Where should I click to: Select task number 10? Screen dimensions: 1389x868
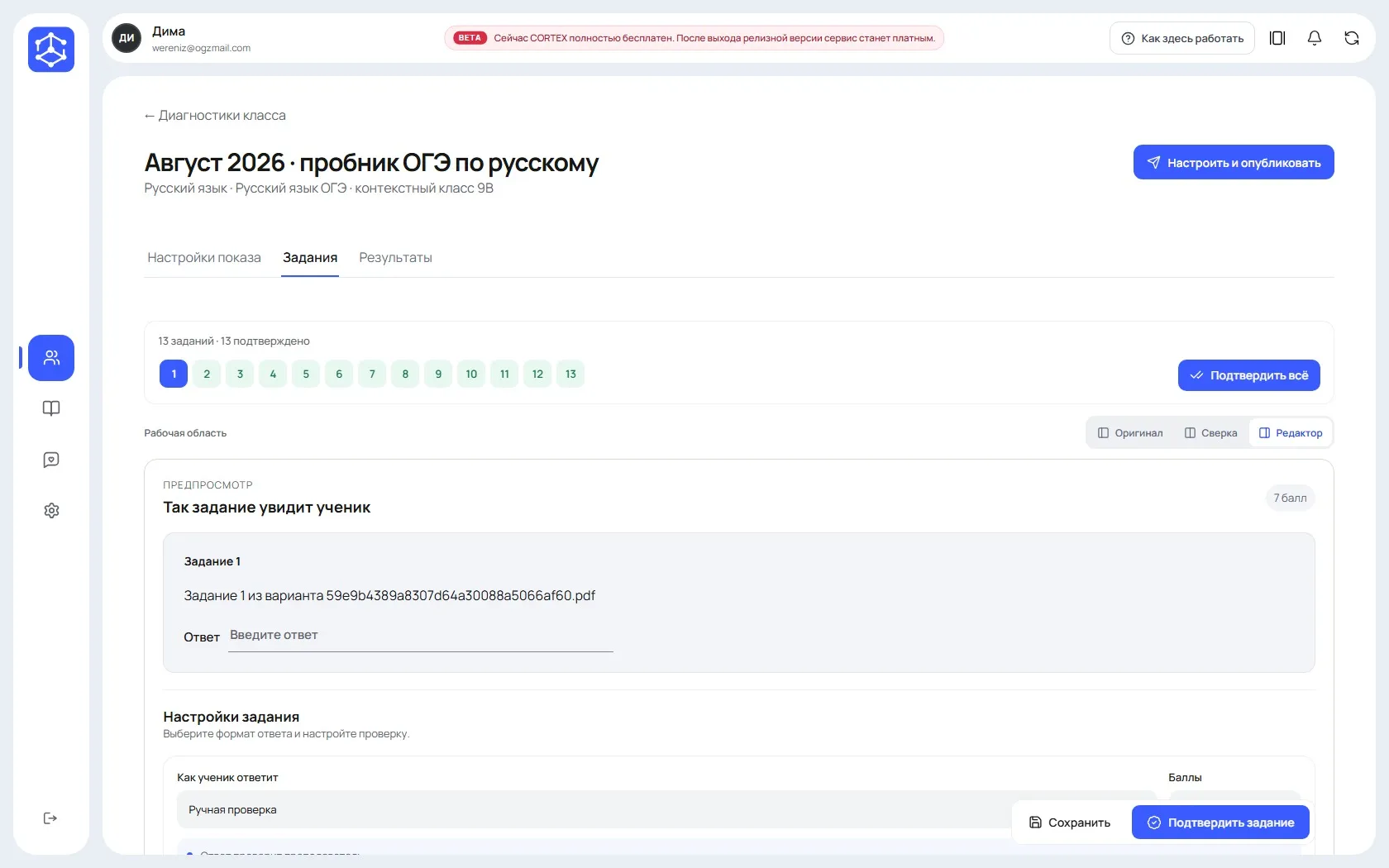[471, 374]
